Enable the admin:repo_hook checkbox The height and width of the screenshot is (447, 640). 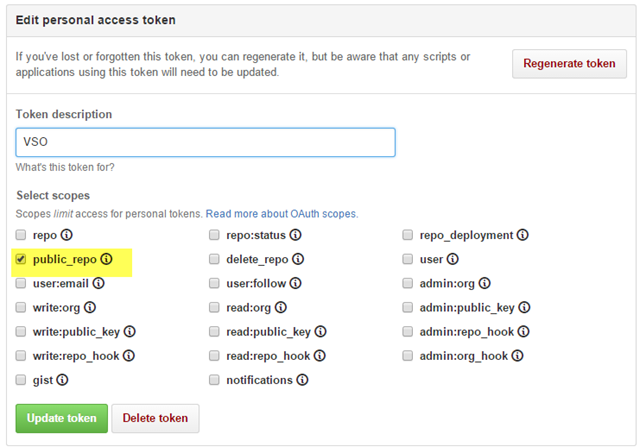[408, 331]
